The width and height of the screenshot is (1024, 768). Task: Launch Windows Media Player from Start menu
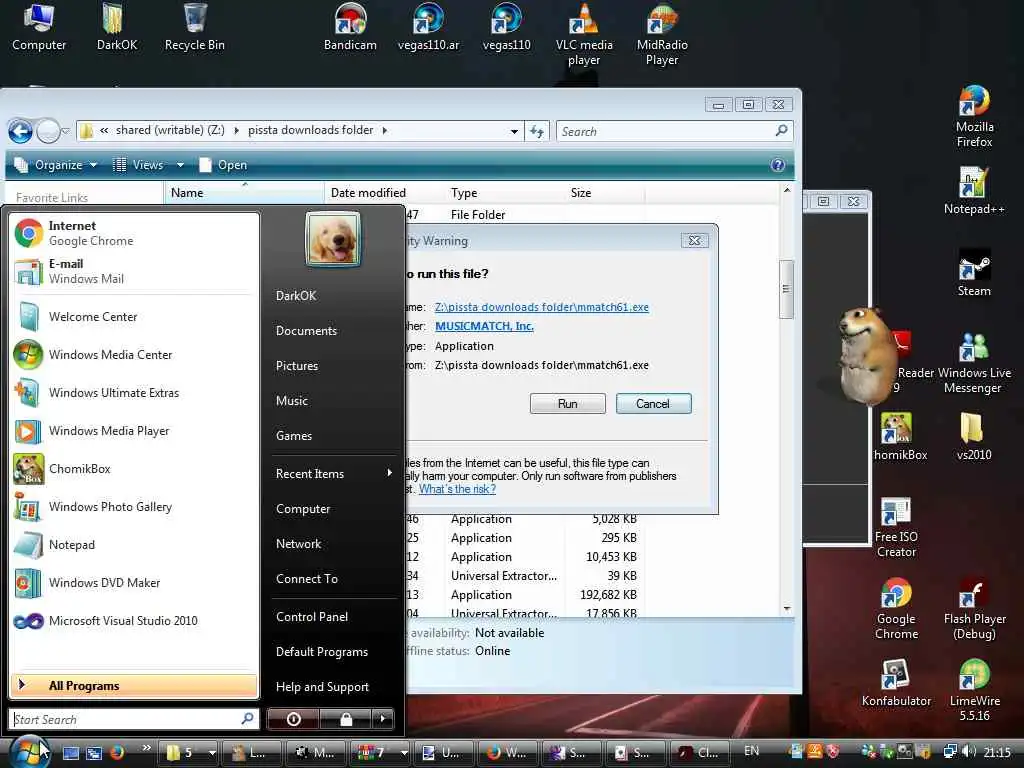[x=133, y=431]
